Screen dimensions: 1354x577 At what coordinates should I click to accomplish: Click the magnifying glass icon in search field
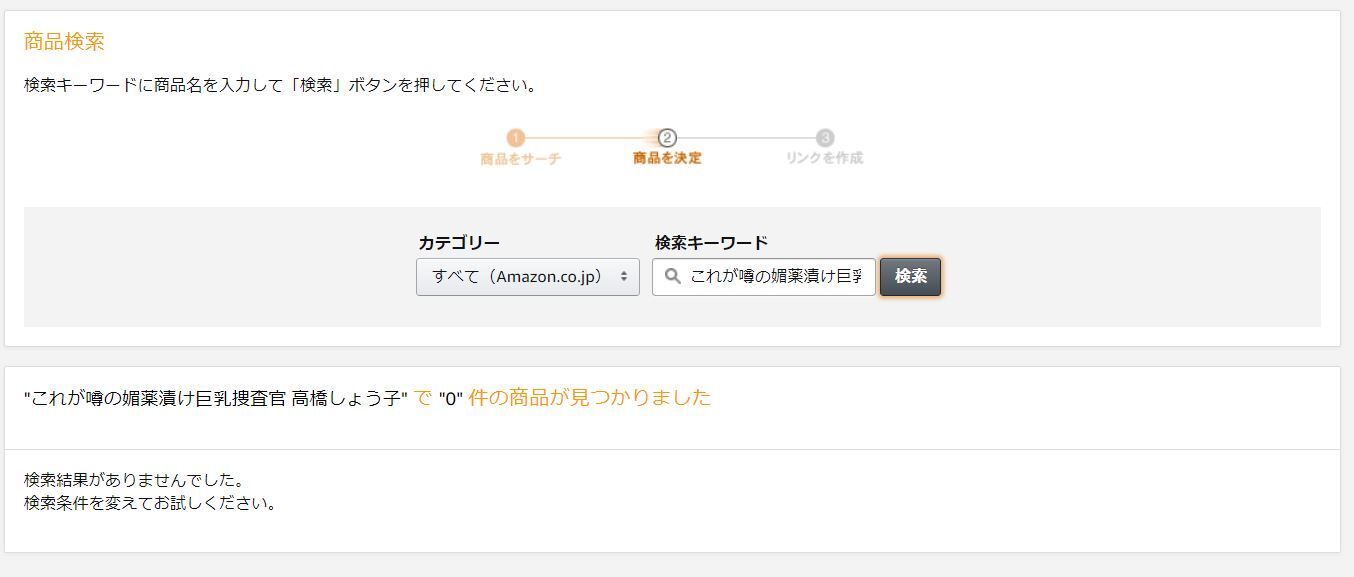point(673,276)
